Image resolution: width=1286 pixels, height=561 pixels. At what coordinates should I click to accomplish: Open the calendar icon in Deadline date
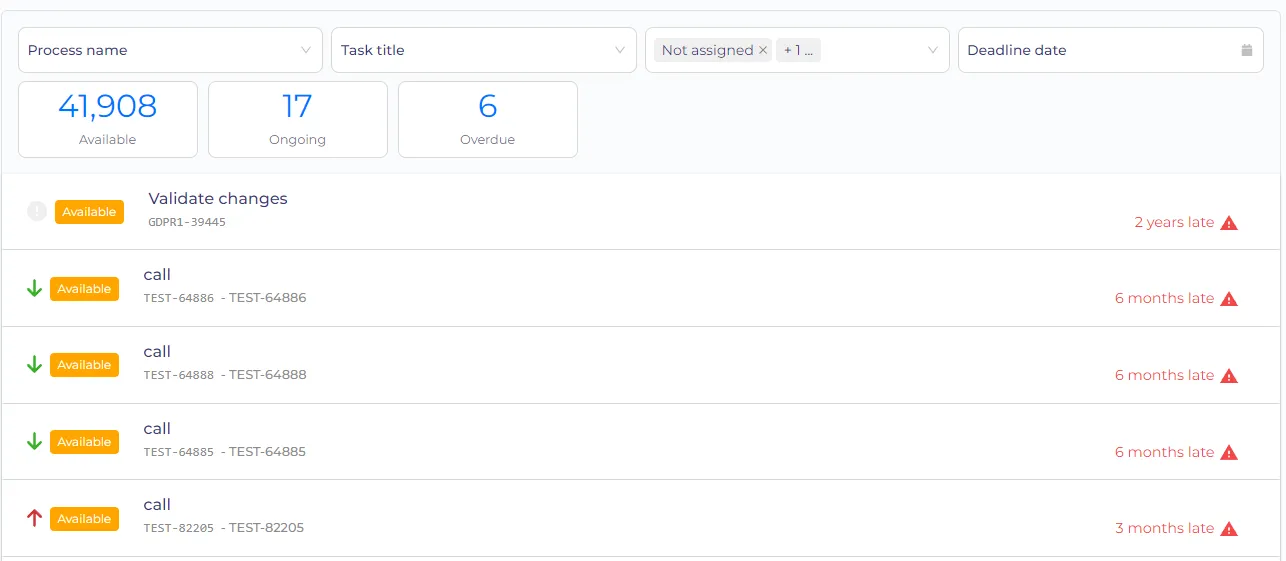(1247, 50)
